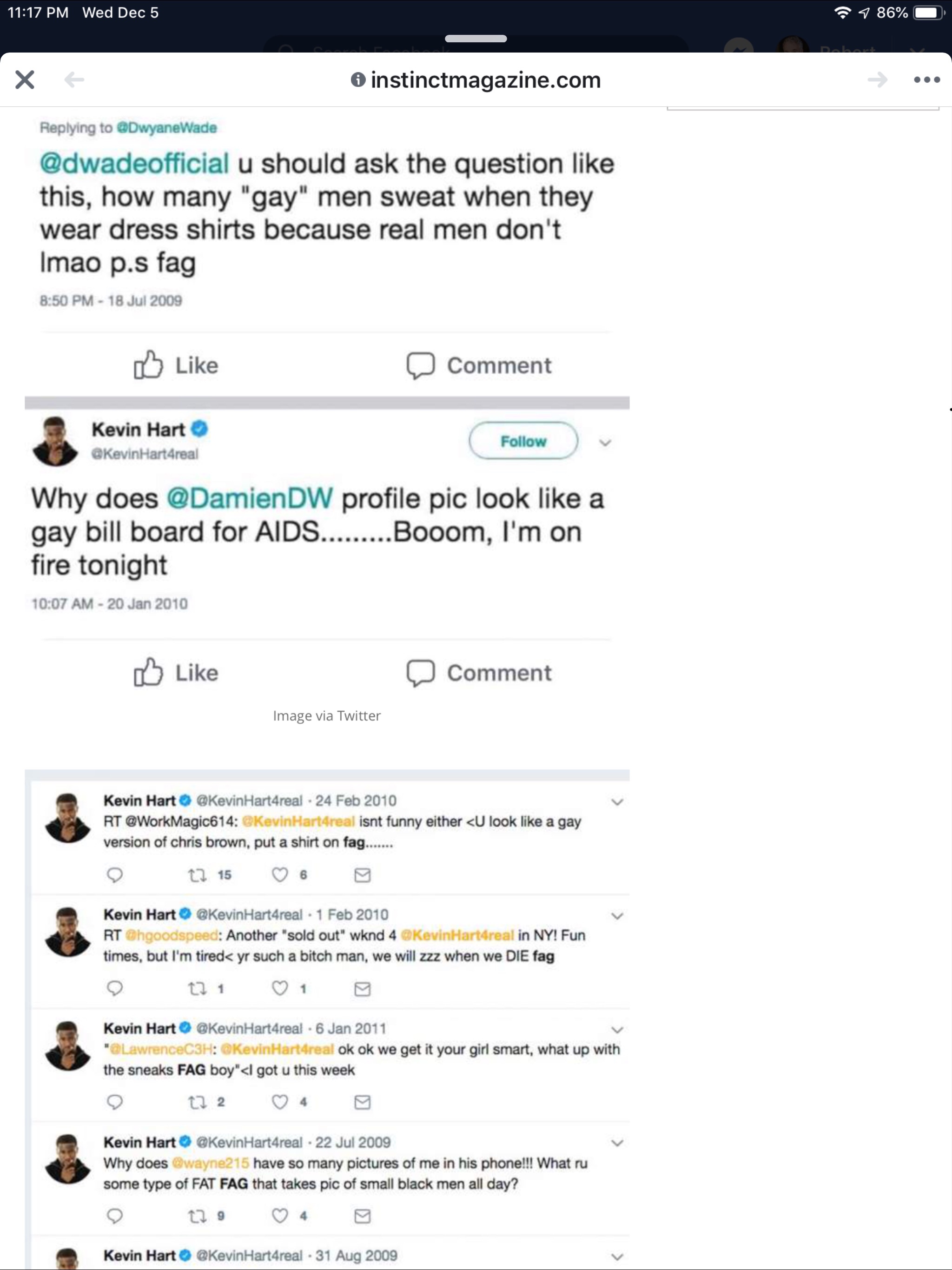Expand the 24 Feb 2010 tweet chevron
952x1270 pixels.
pos(617,802)
